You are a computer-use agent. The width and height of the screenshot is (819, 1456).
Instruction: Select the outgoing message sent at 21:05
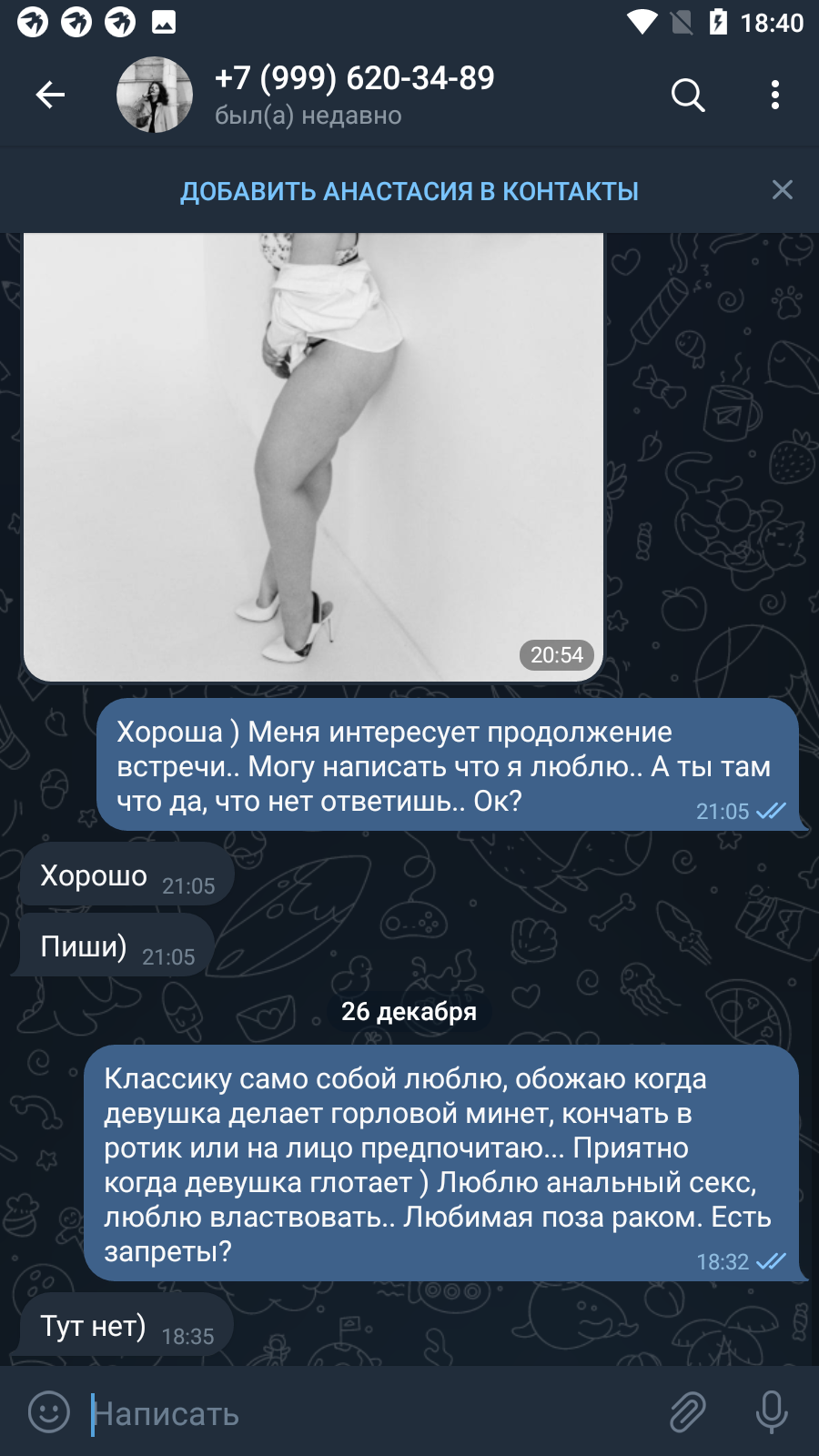(448, 764)
